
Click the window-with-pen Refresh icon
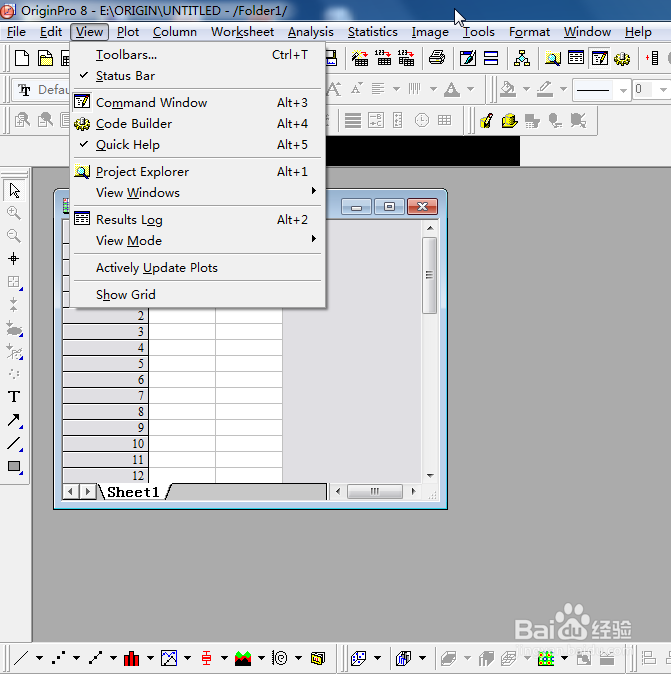pos(468,58)
